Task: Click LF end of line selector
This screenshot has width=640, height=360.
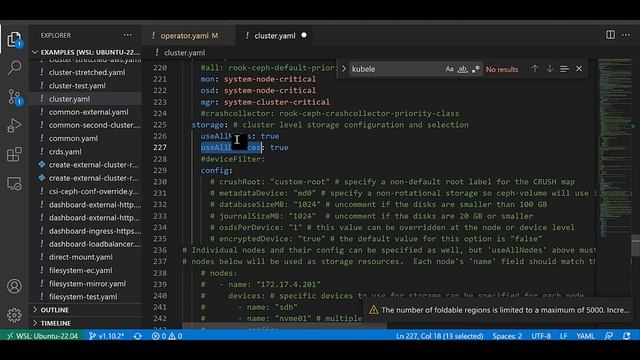Action: point(563,336)
